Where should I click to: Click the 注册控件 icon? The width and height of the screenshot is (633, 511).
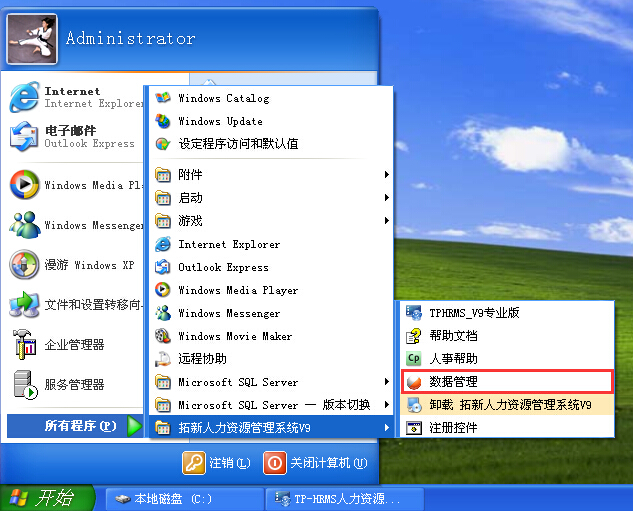click(x=414, y=427)
